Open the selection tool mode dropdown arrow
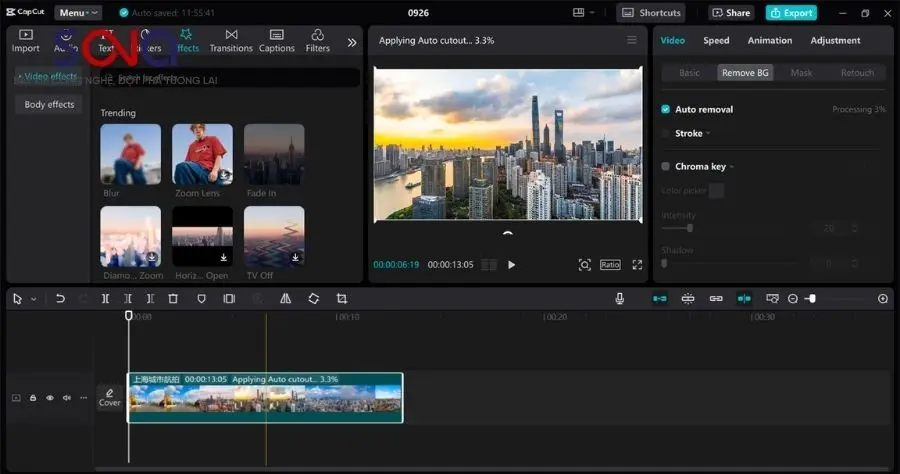The width and height of the screenshot is (900, 474). (33, 299)
